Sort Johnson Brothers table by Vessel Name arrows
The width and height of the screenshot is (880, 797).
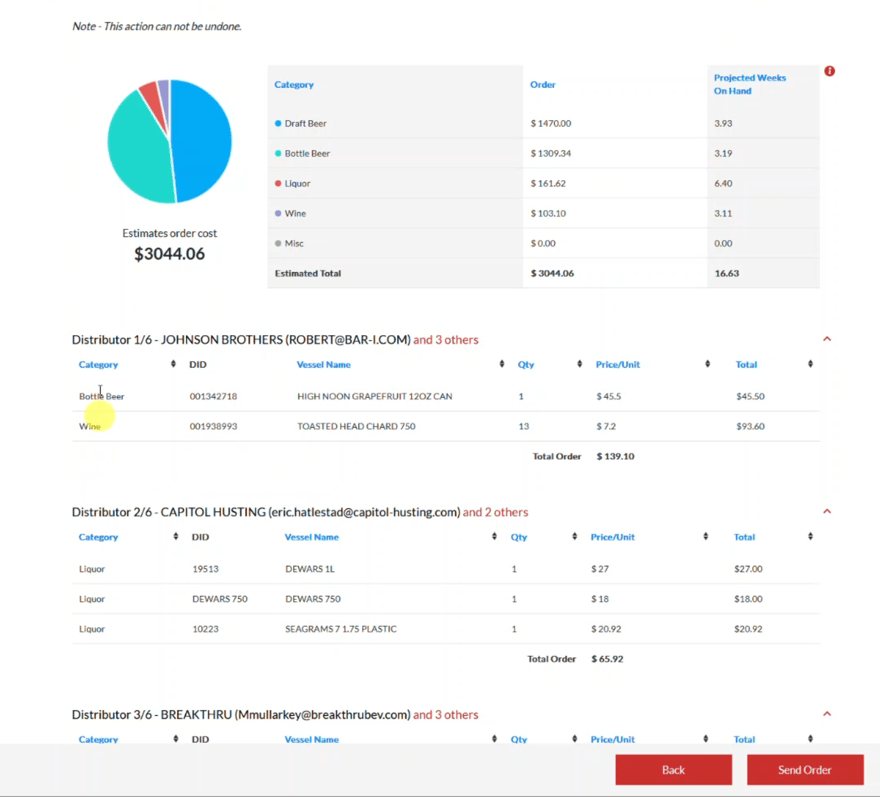pos(502,364)
